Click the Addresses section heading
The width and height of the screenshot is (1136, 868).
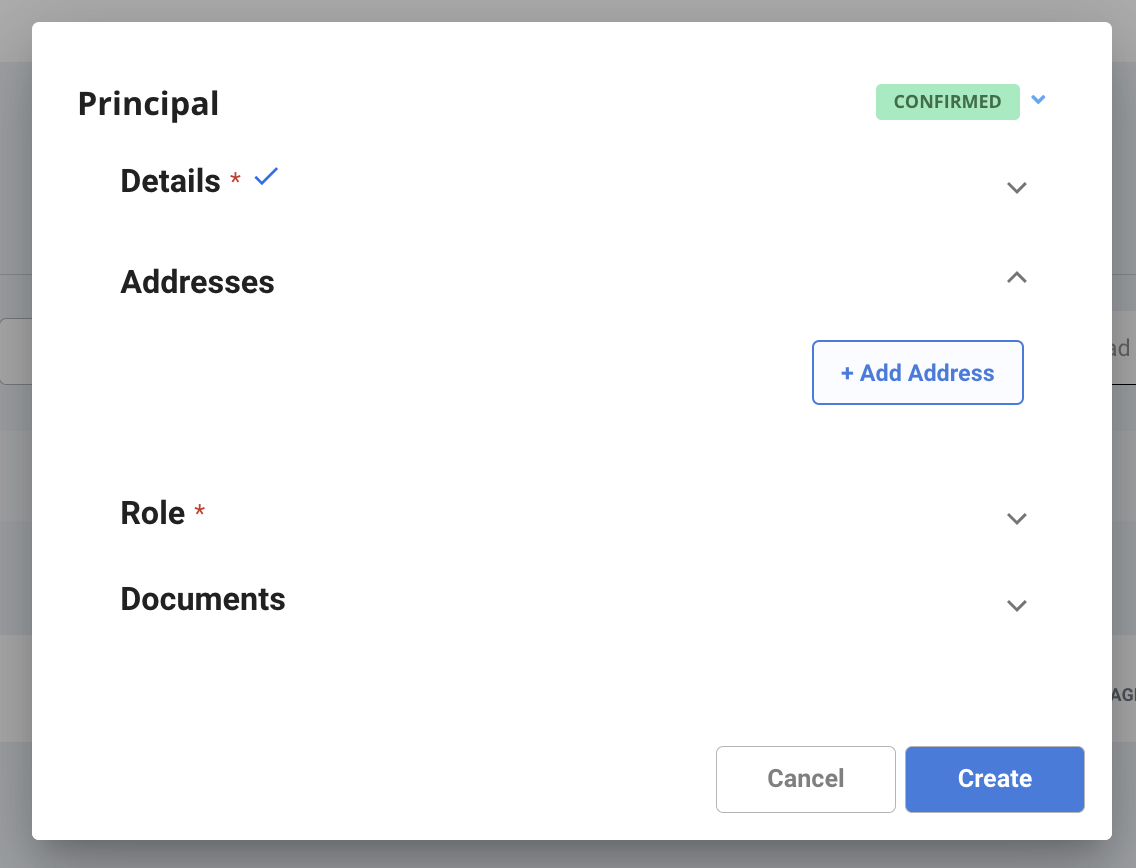click(x=197, y=282)
